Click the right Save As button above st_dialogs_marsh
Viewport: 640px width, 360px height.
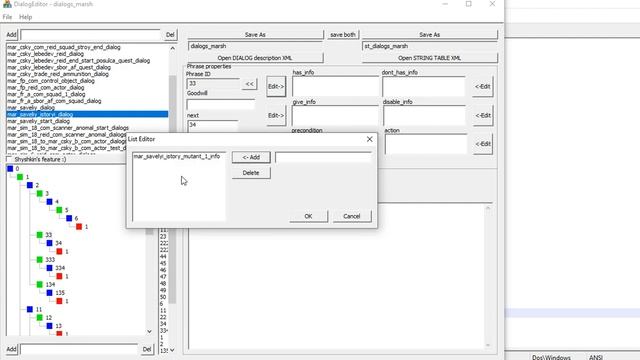(429, 35)
